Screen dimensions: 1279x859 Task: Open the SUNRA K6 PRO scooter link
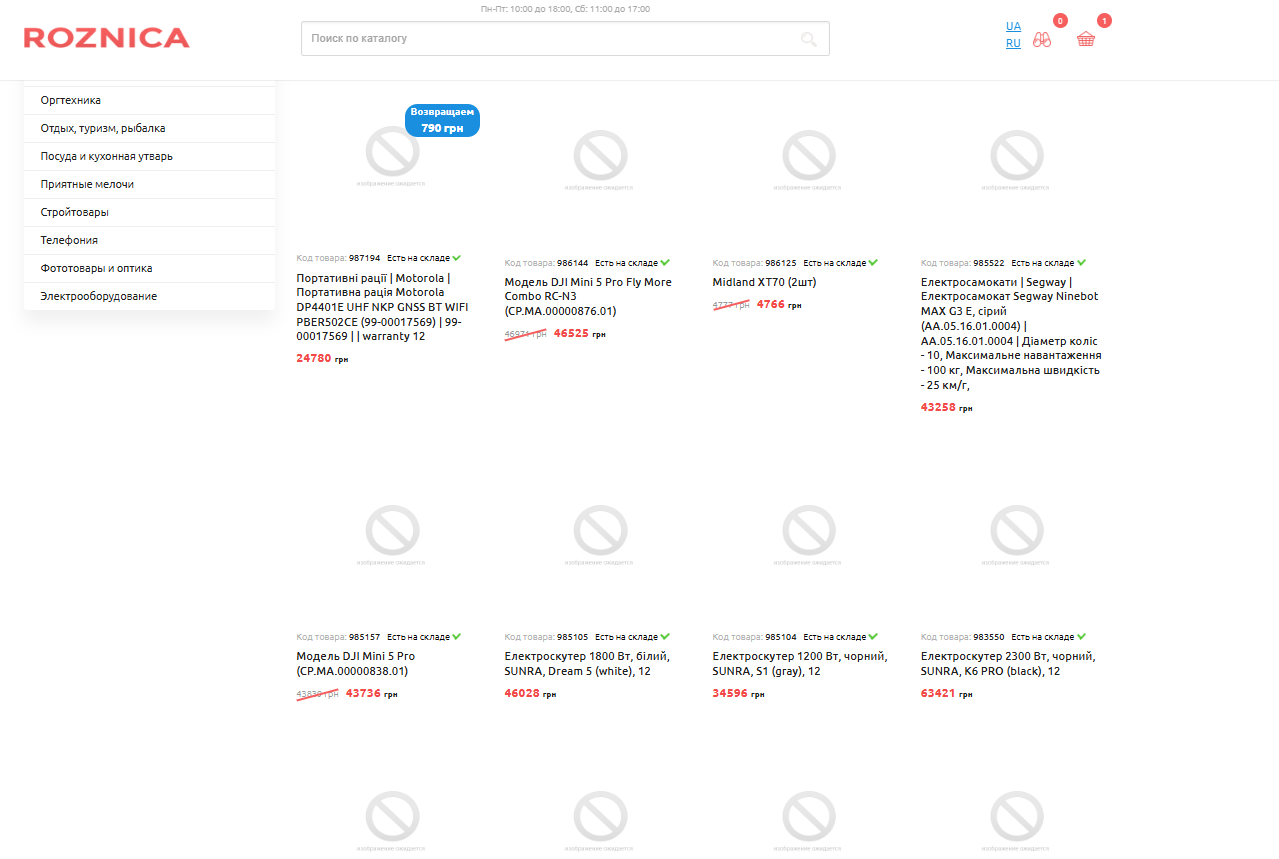pos(1007,663)
